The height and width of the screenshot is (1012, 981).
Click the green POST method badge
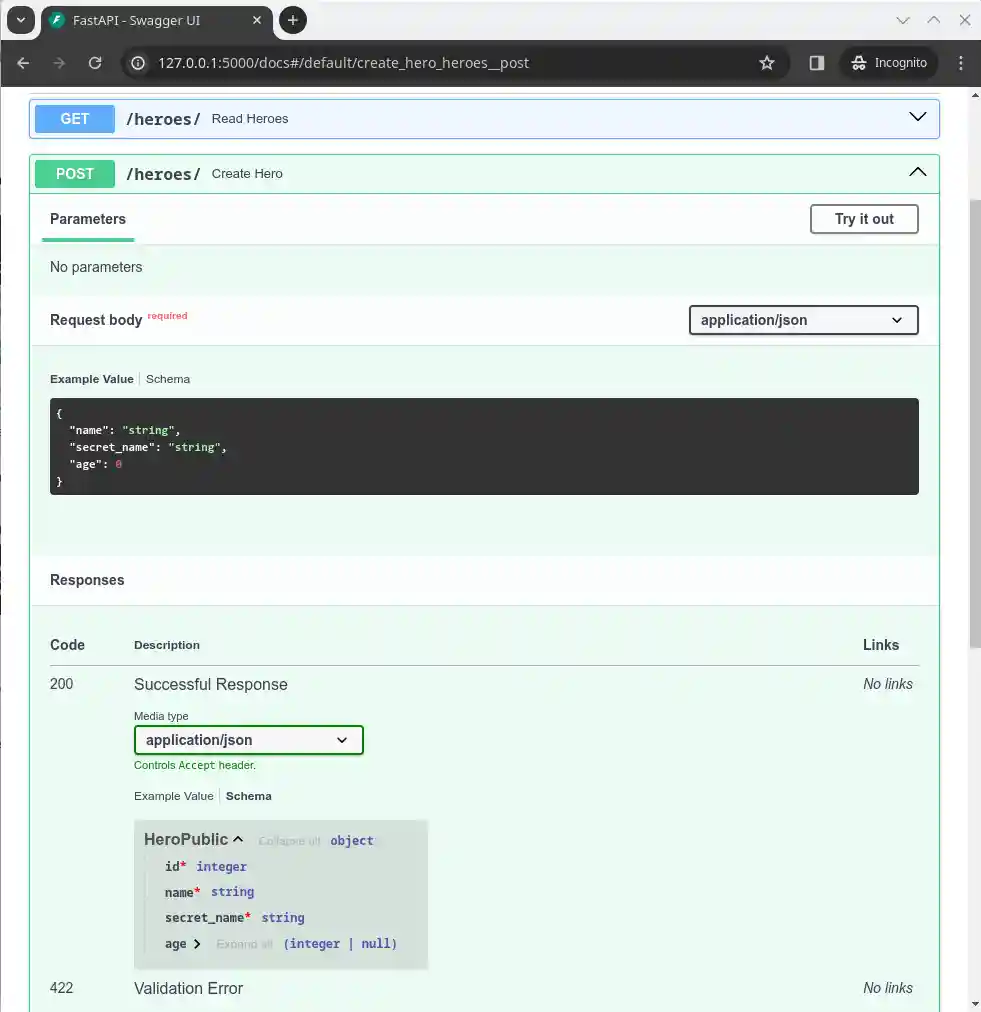click(74, 173)
